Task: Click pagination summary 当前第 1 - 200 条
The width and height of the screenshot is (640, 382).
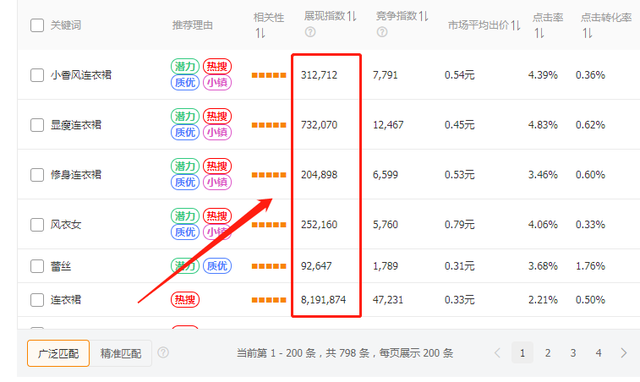Action: coord(276,353)
